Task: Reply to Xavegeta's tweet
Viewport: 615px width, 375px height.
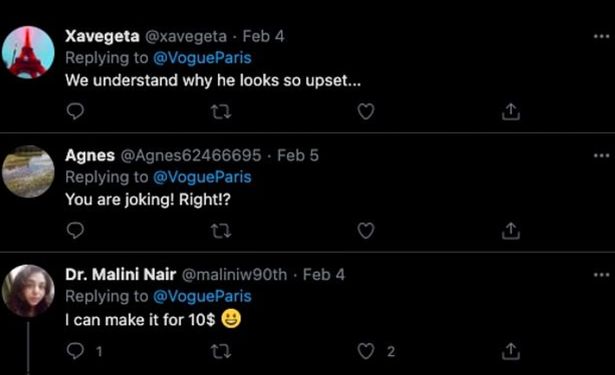Action: click(x=75, y=111)
